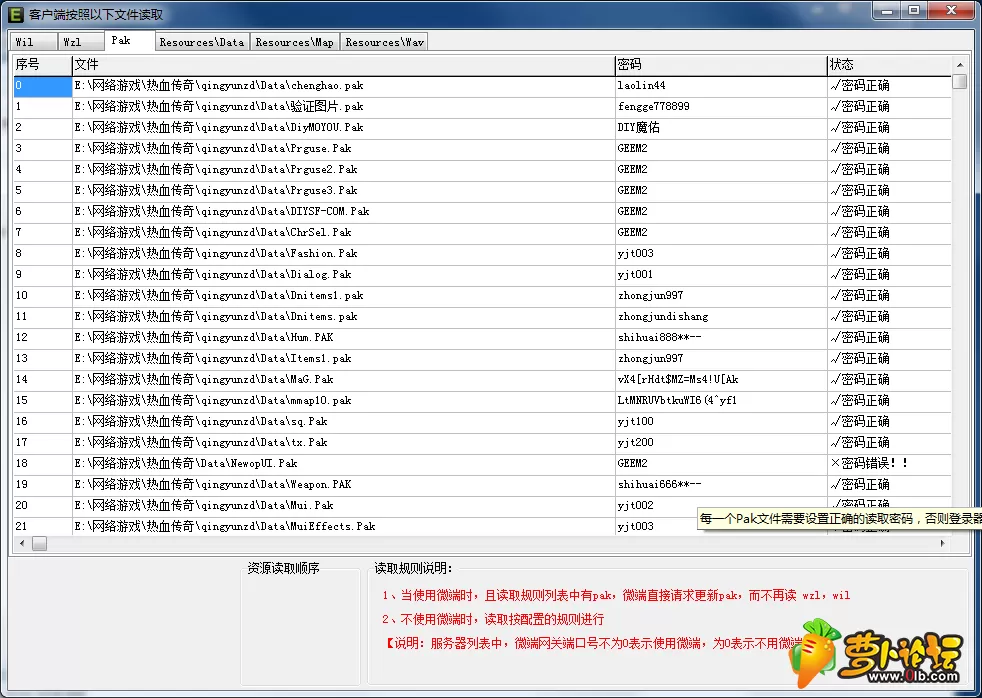Click the vertical scrollbar thumb
982x698 pixels.
[x=959, y=81]
